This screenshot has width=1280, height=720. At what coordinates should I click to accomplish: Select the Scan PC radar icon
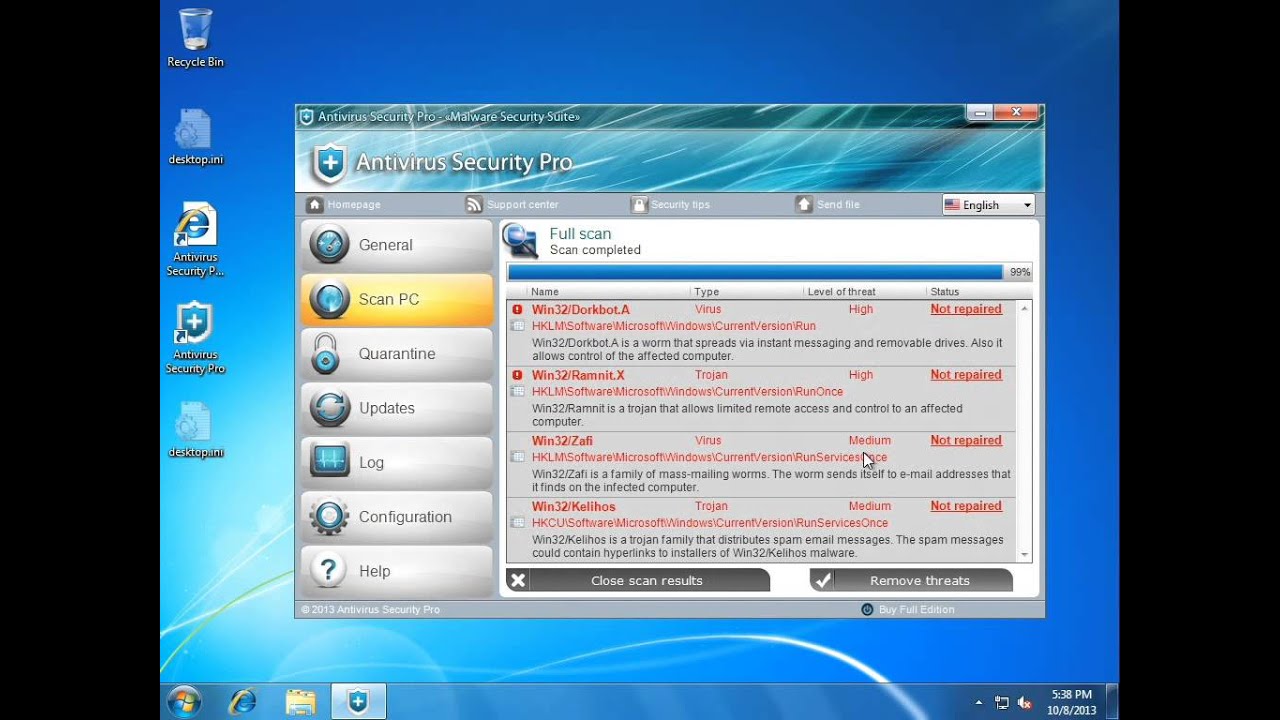click(329, 299)
